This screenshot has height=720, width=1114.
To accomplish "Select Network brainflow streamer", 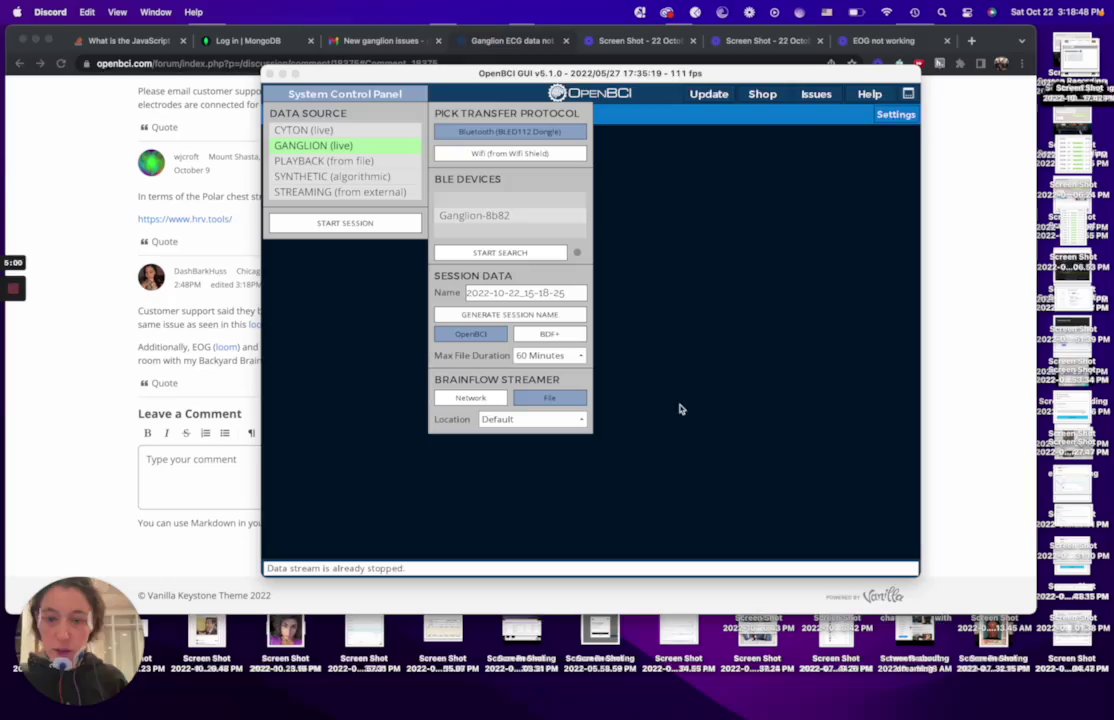I will point(471,398).
